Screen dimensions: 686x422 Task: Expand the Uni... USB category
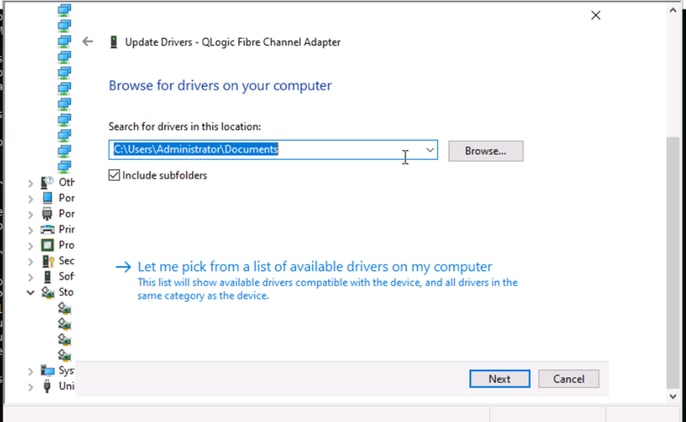(x=30, y=387)
